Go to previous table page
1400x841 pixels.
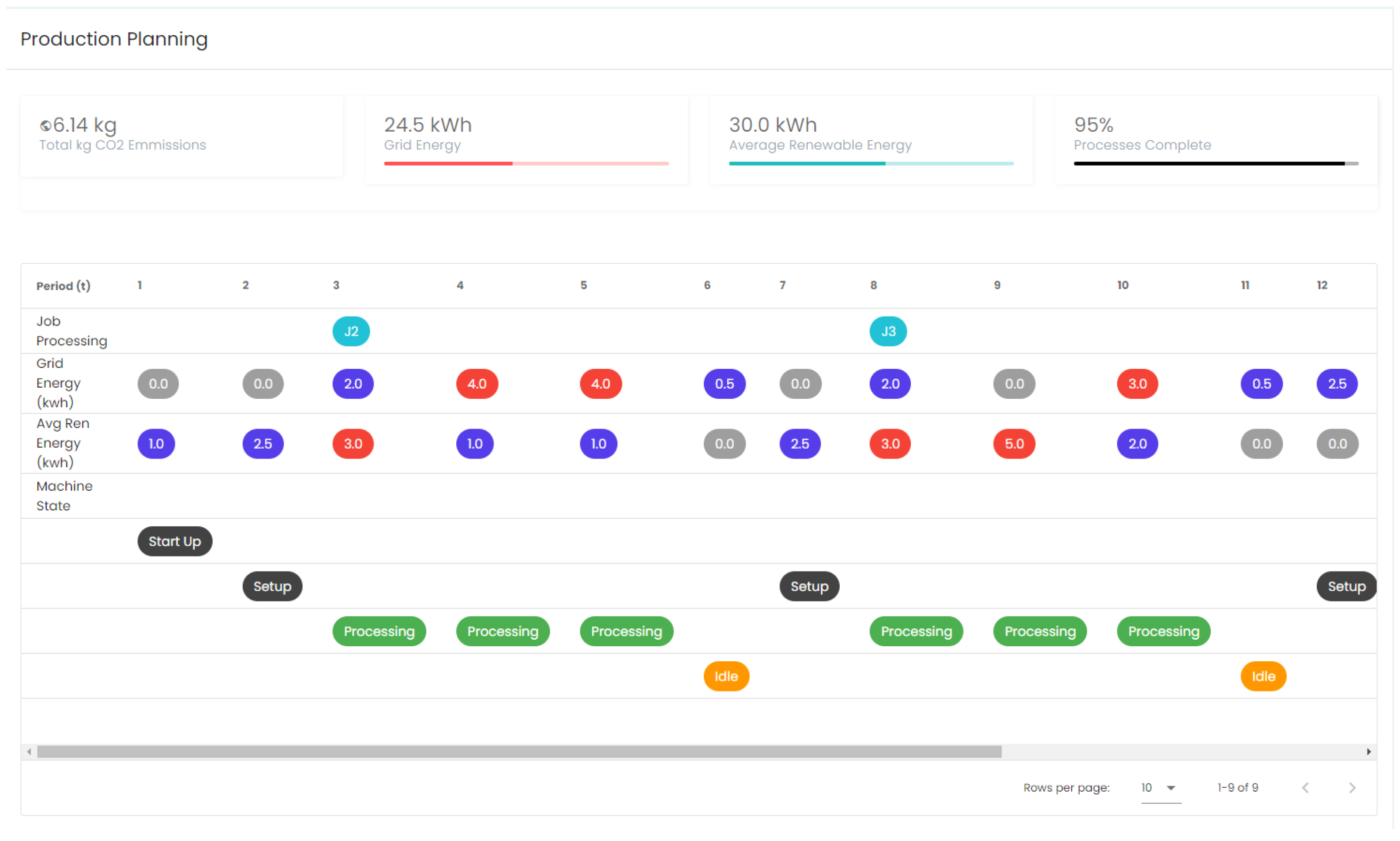point(1305,788)
